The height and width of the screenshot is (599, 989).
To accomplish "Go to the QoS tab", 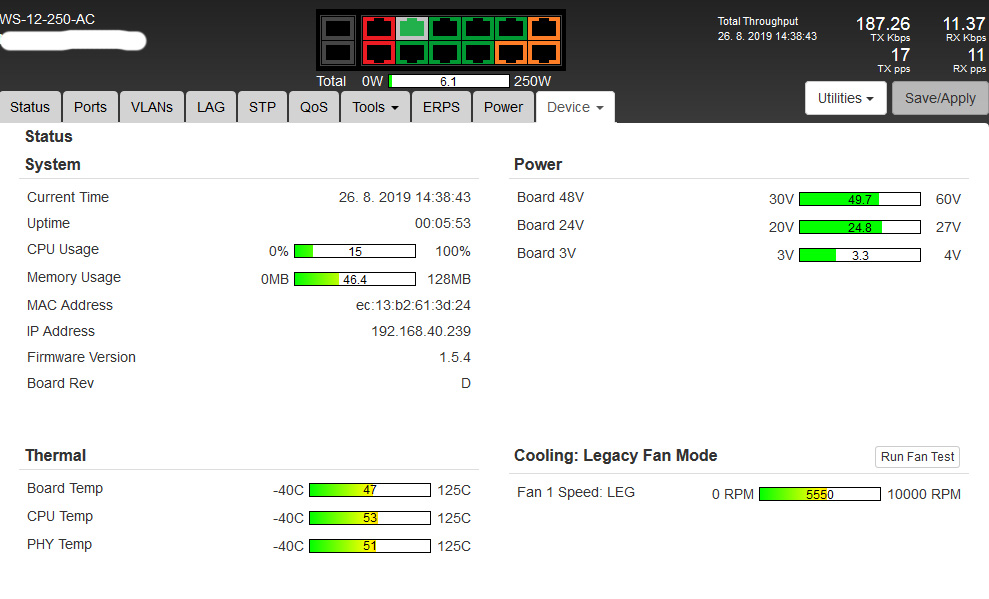I will [313, 107].
